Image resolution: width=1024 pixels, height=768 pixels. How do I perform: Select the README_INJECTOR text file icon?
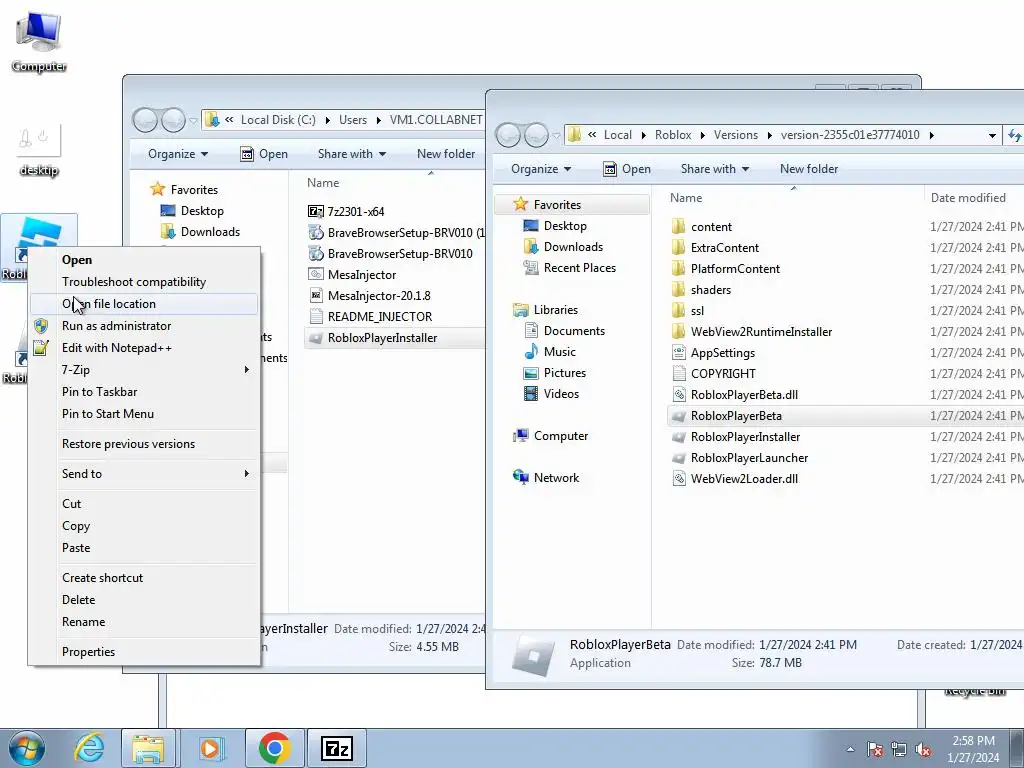coord(316,317)
